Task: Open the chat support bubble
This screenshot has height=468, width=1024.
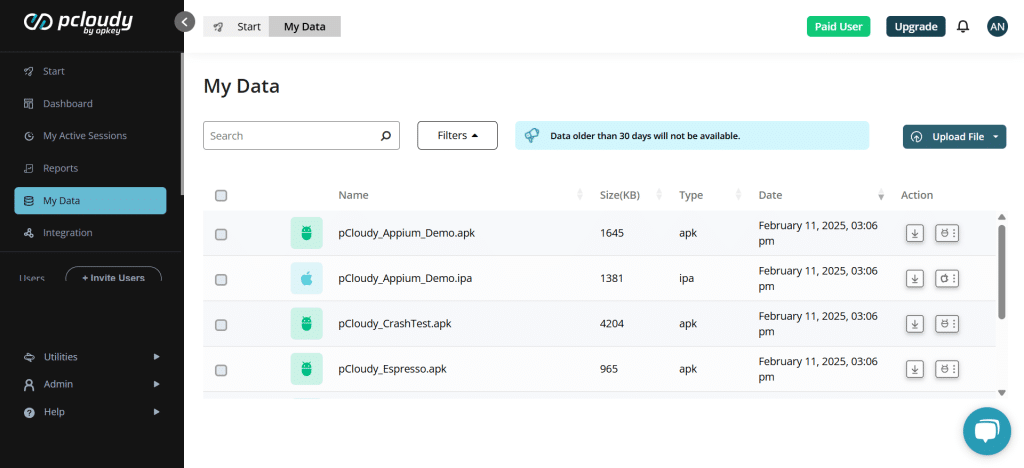Action: pyautogui.click(x=986, y=431)
